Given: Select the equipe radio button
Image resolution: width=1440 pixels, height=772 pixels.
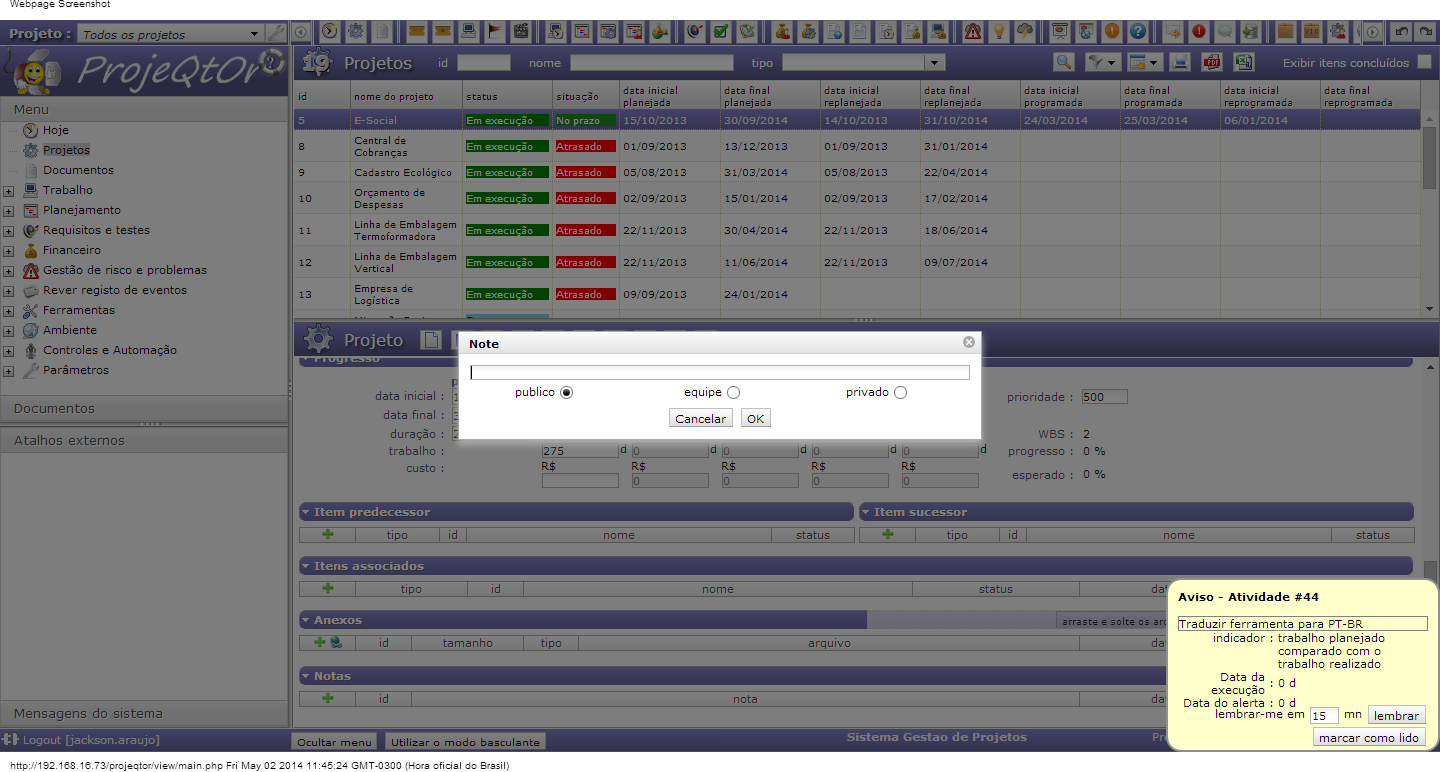Looking at the screenshot, I should pos(734,393).
